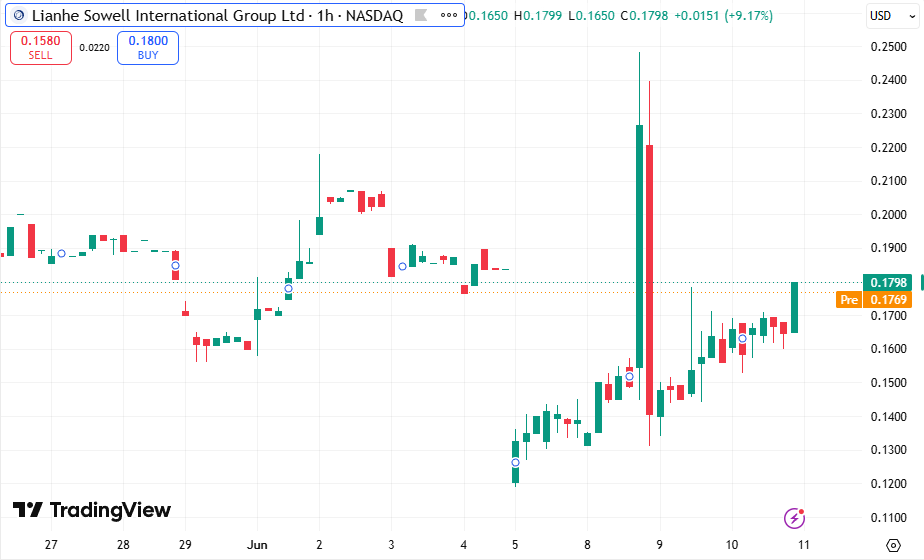Click the latest green candle near date 11

coord(794,308)
